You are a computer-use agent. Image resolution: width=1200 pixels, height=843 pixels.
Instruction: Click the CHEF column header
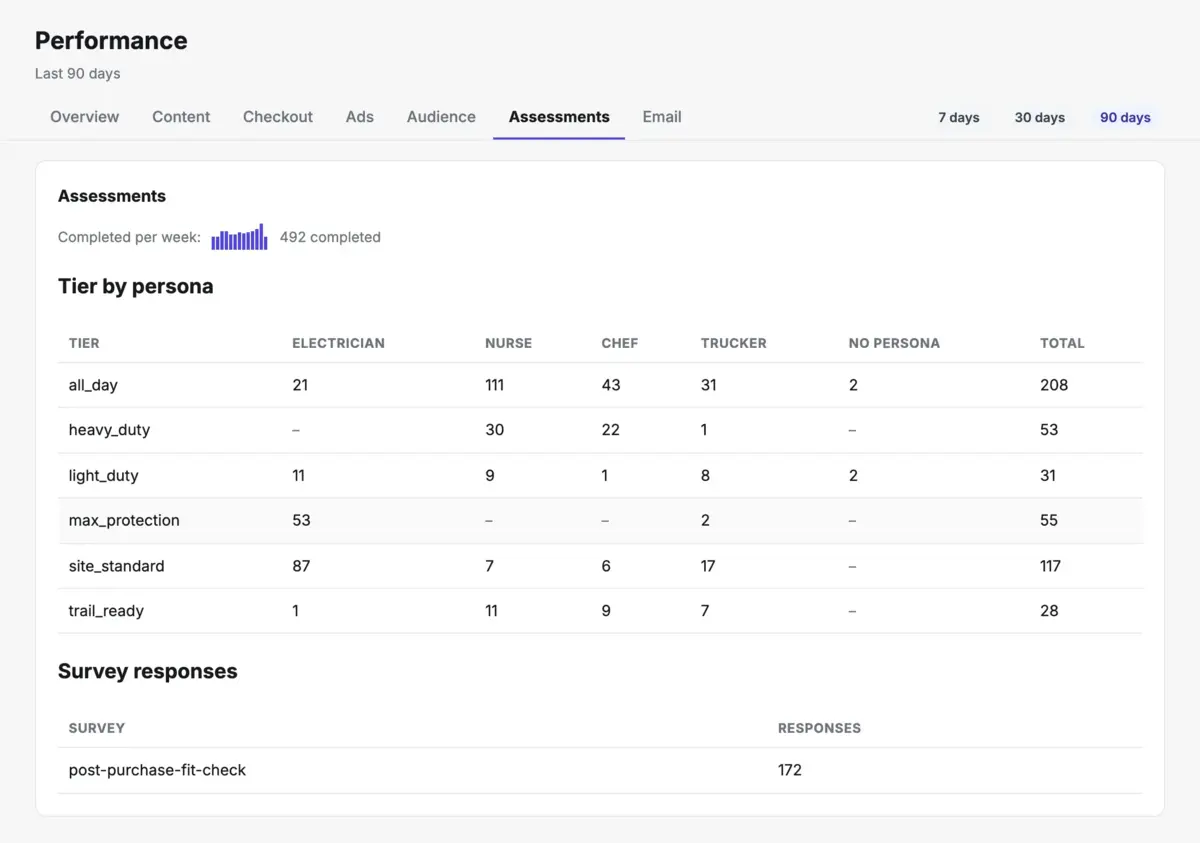click(619, 343)
